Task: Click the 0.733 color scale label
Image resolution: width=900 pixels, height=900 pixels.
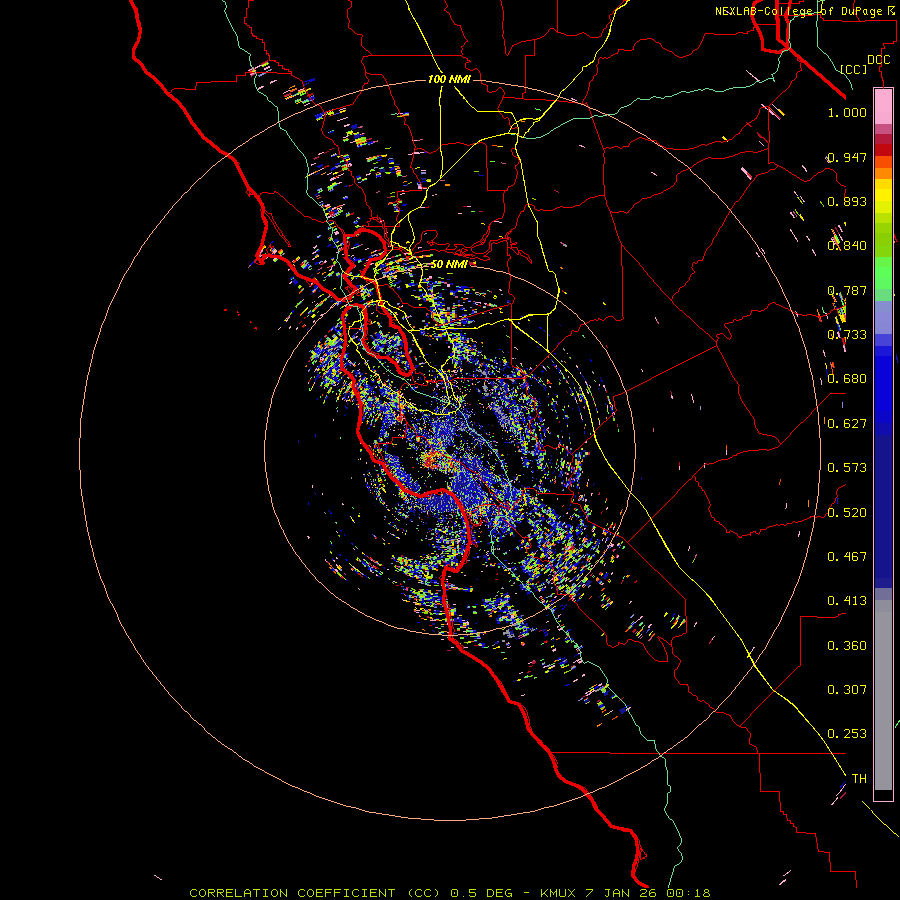Action: click(847, 335)
